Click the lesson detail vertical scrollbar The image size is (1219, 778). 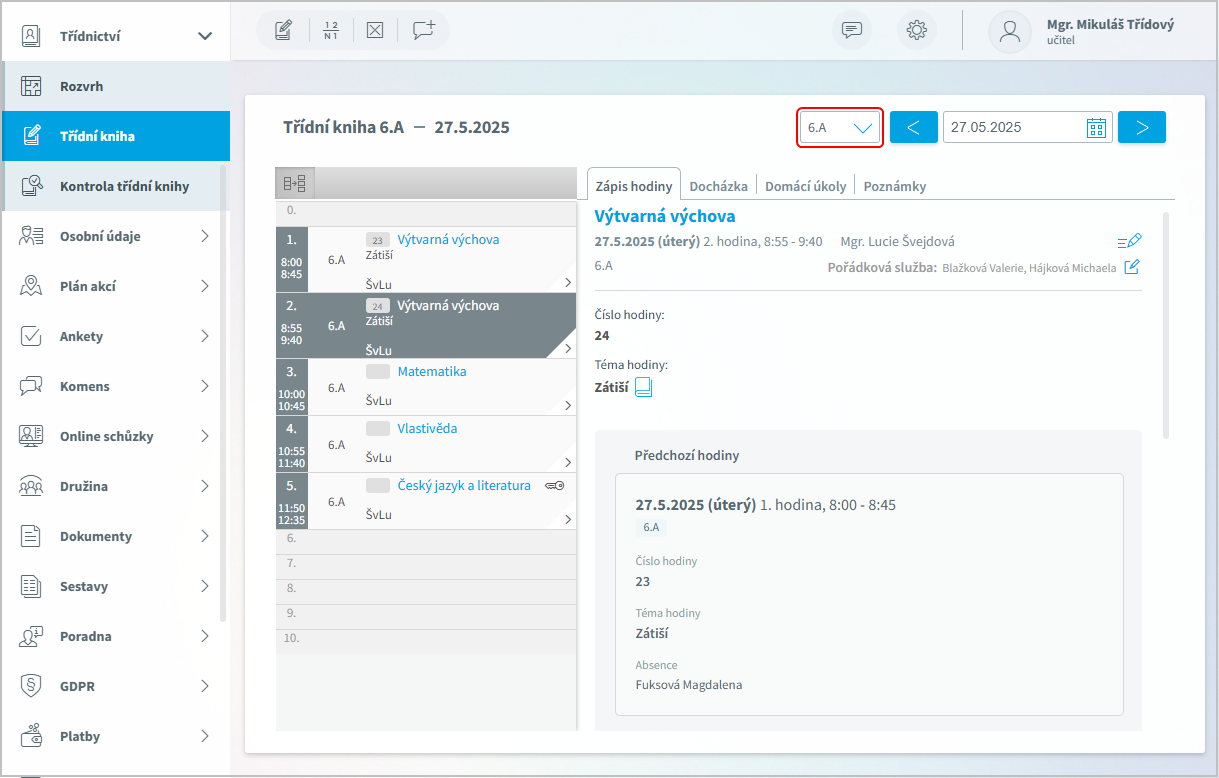(x=1166, y=325)
